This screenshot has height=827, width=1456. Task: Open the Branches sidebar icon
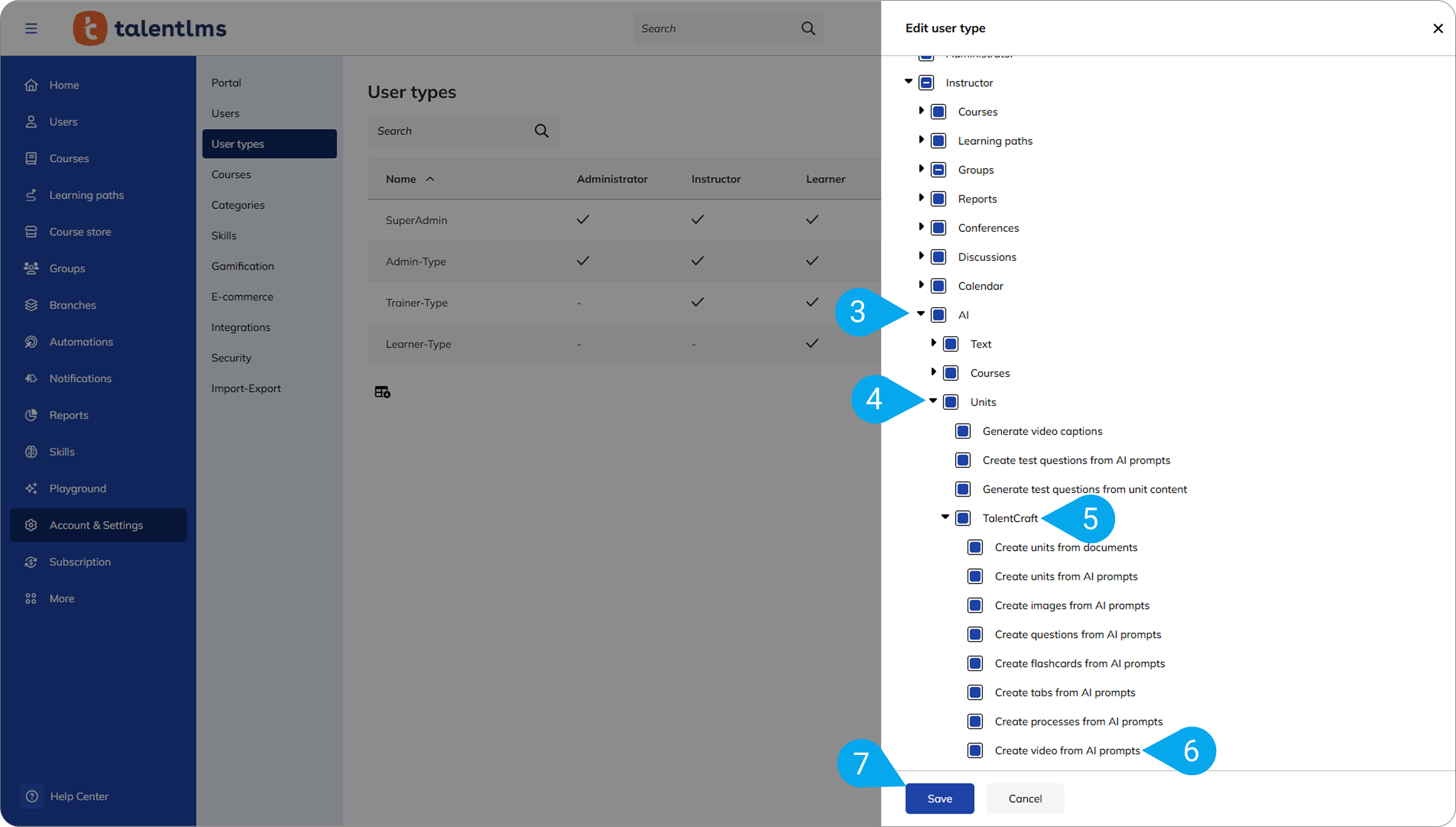click(31, 305)
